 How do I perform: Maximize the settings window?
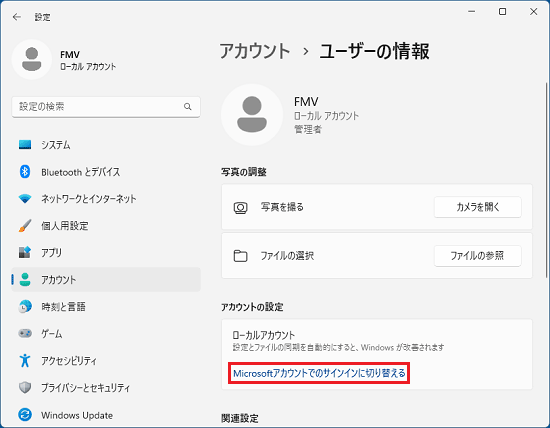pos(503,12)
